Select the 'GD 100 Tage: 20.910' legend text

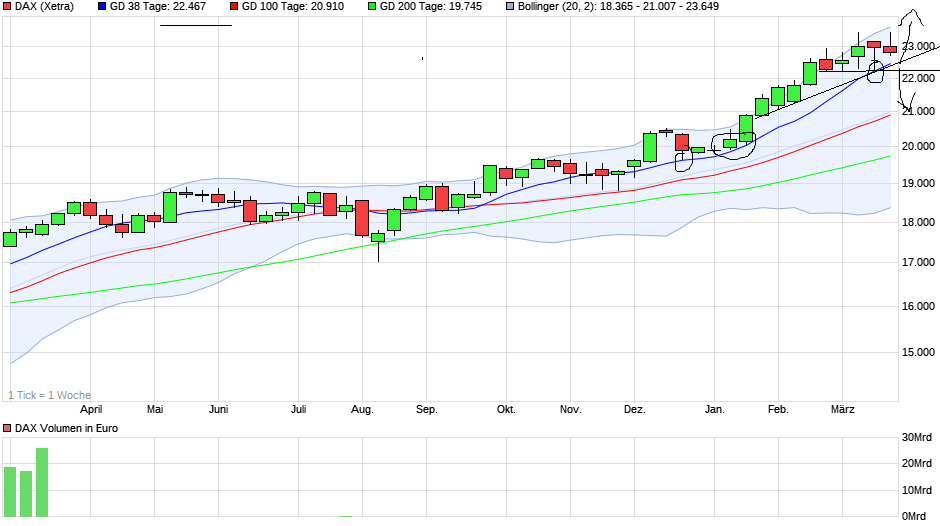(x=293, y=7)
